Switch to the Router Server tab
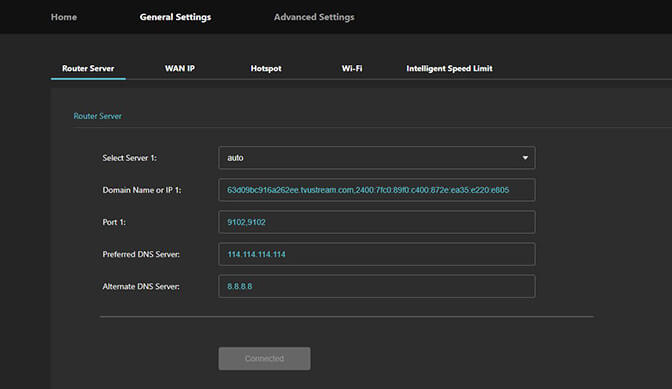 click(88, 69)
